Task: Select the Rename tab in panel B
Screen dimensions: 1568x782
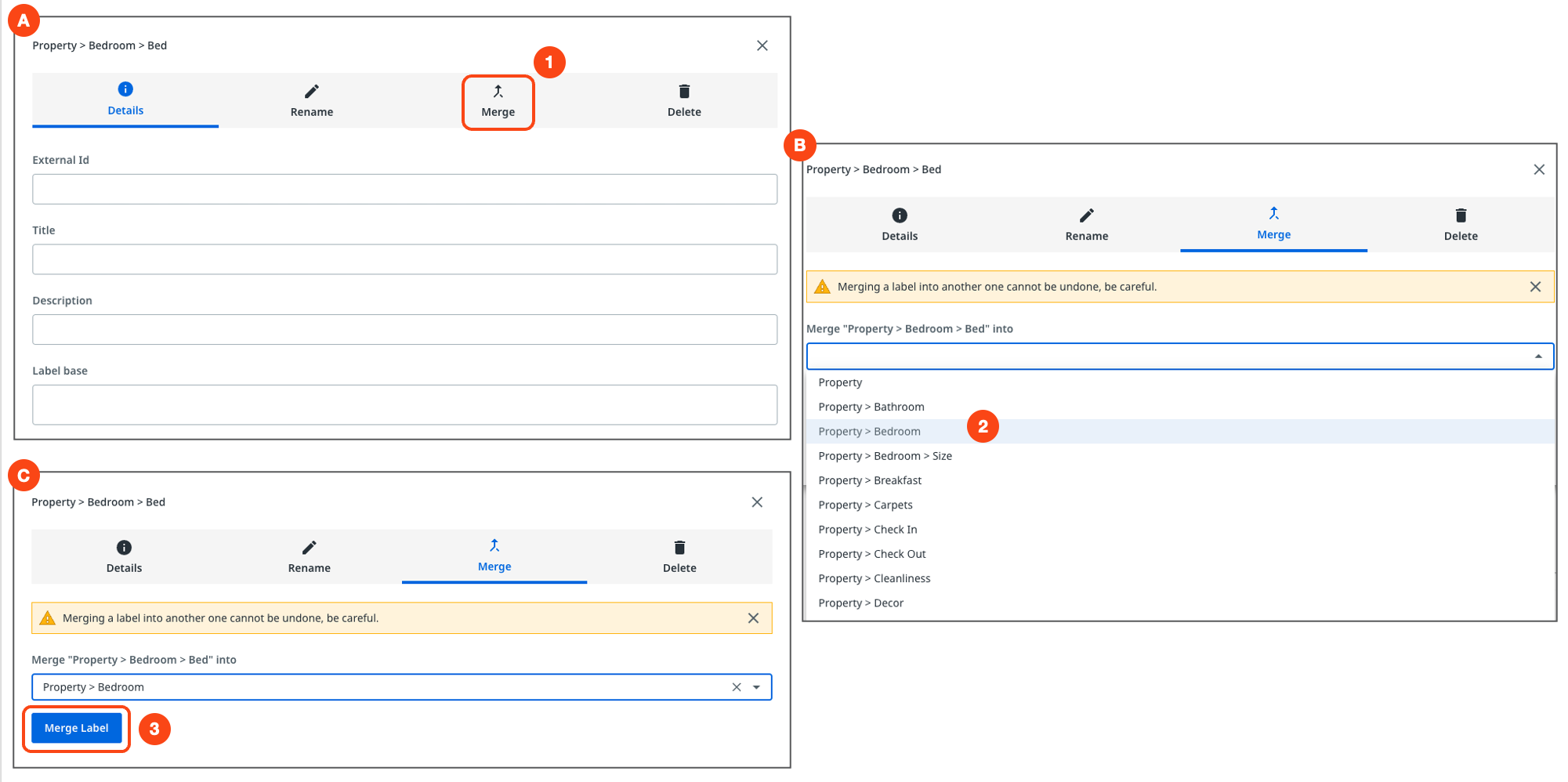Action: (x=1086, y=225)
